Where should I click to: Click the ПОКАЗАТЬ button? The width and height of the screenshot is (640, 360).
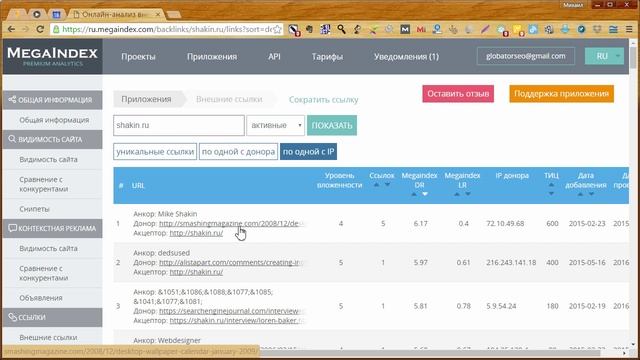(332, 125)
